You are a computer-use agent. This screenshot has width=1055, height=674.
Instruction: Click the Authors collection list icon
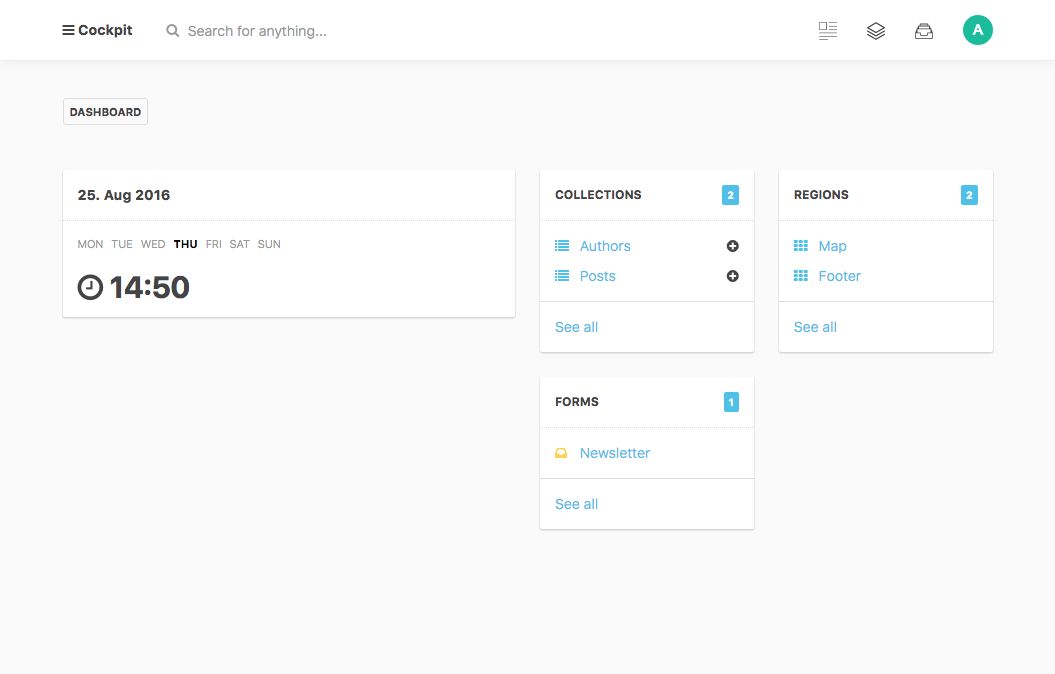pyautogui.click(x=562, y=246)
